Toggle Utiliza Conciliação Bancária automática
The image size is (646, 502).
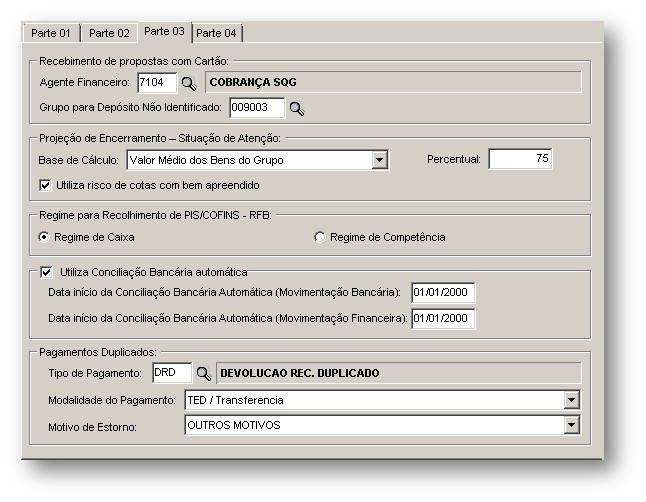click(46, 272)
